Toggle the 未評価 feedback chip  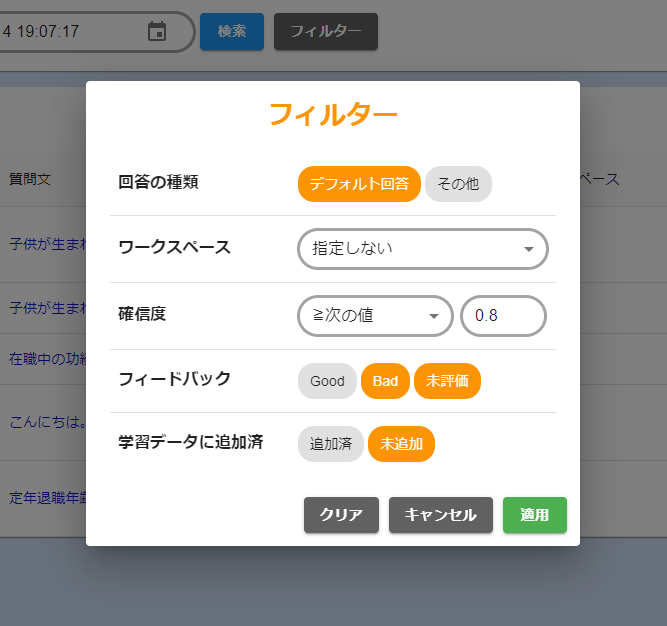tap(447, 381)
